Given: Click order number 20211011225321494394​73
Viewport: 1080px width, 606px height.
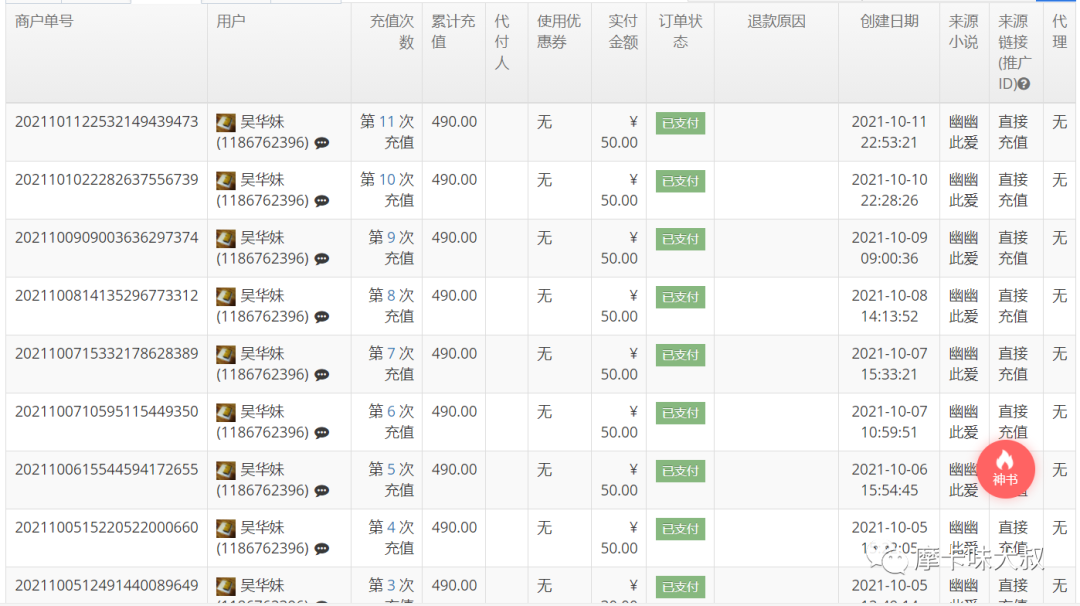Looking at the screenshot, I should [x=107, y=122].
